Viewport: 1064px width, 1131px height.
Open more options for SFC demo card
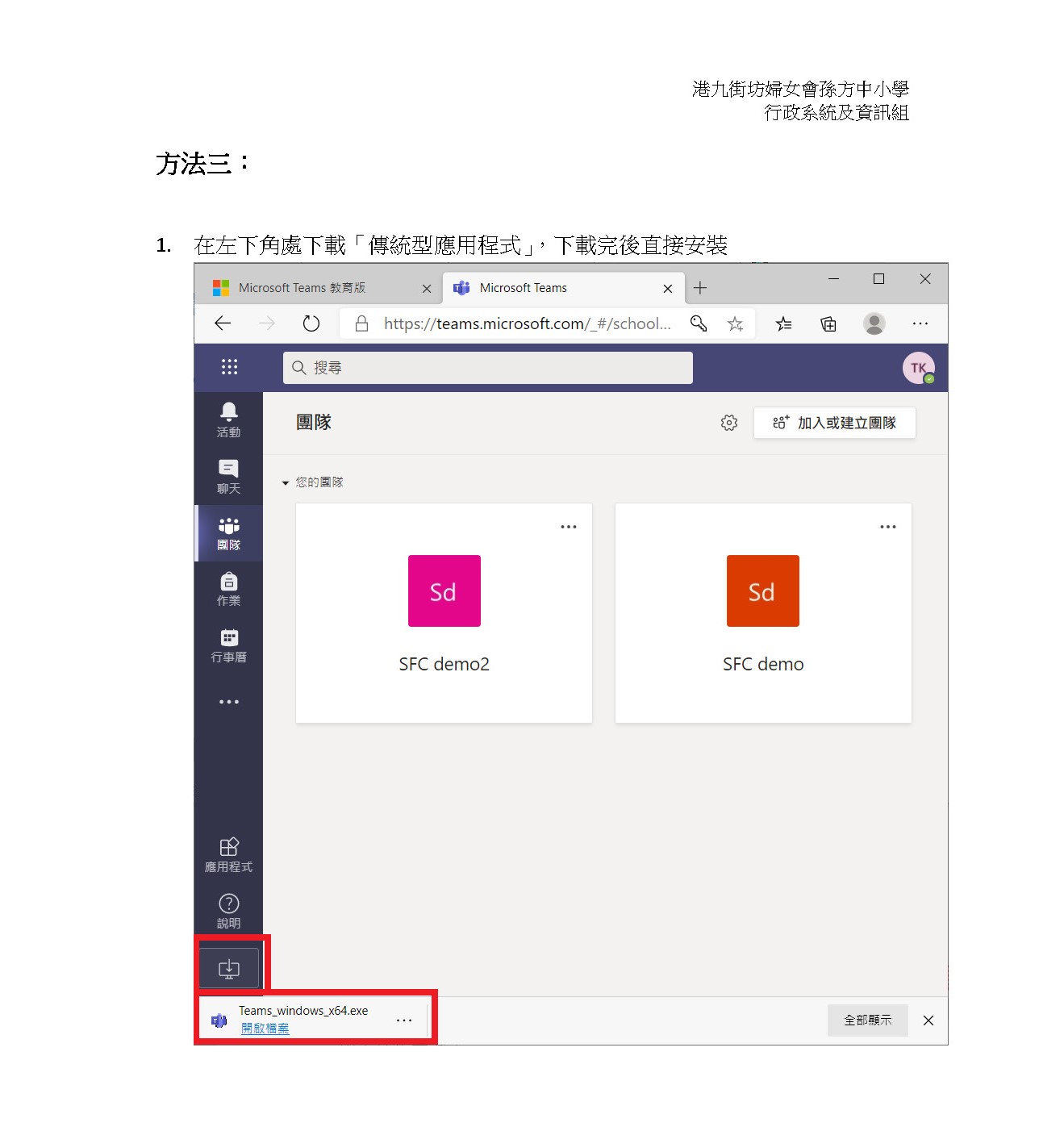click(x=888, y=527)
